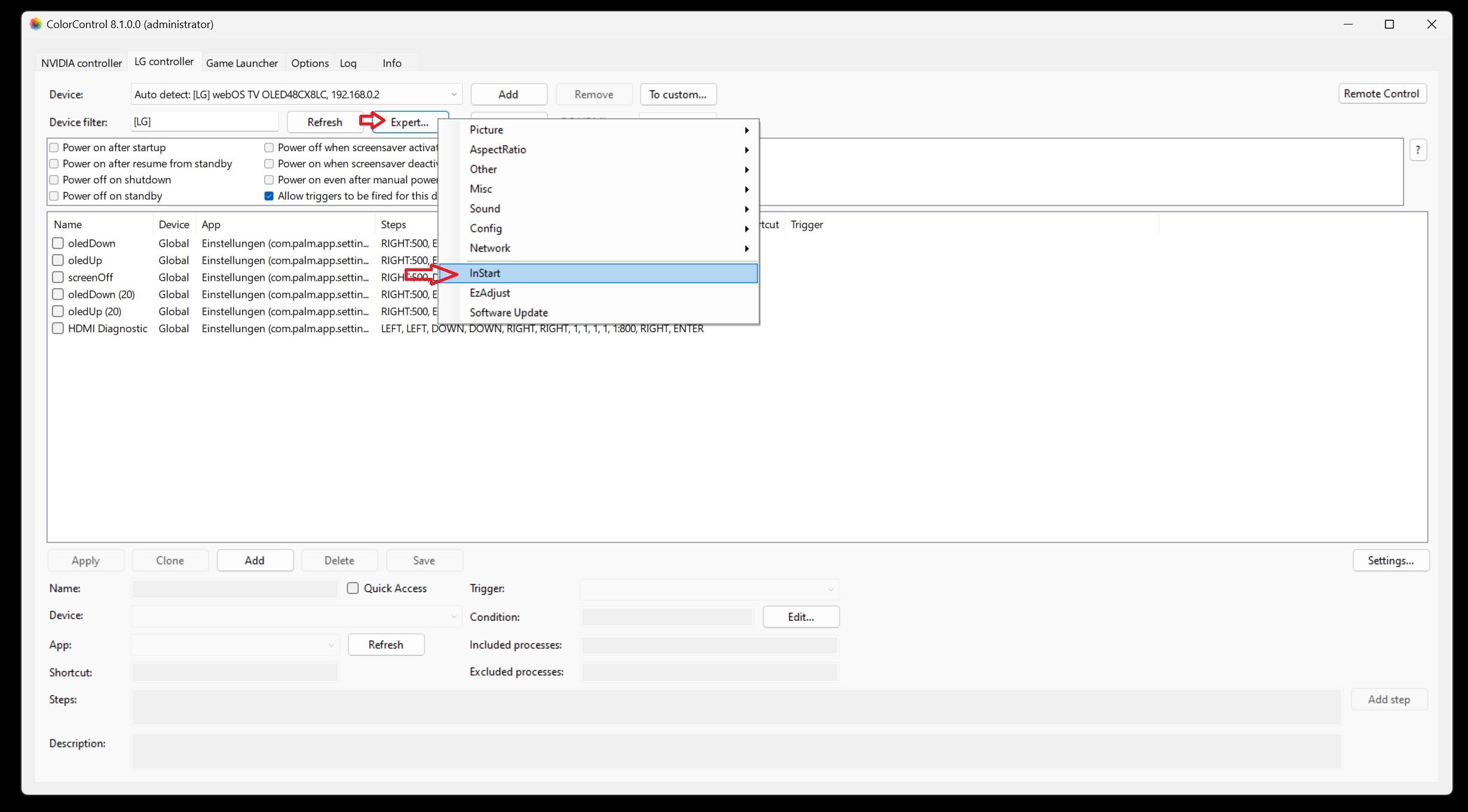Check the HDMI Diagnostic preset checkbox

coord(58,329)
